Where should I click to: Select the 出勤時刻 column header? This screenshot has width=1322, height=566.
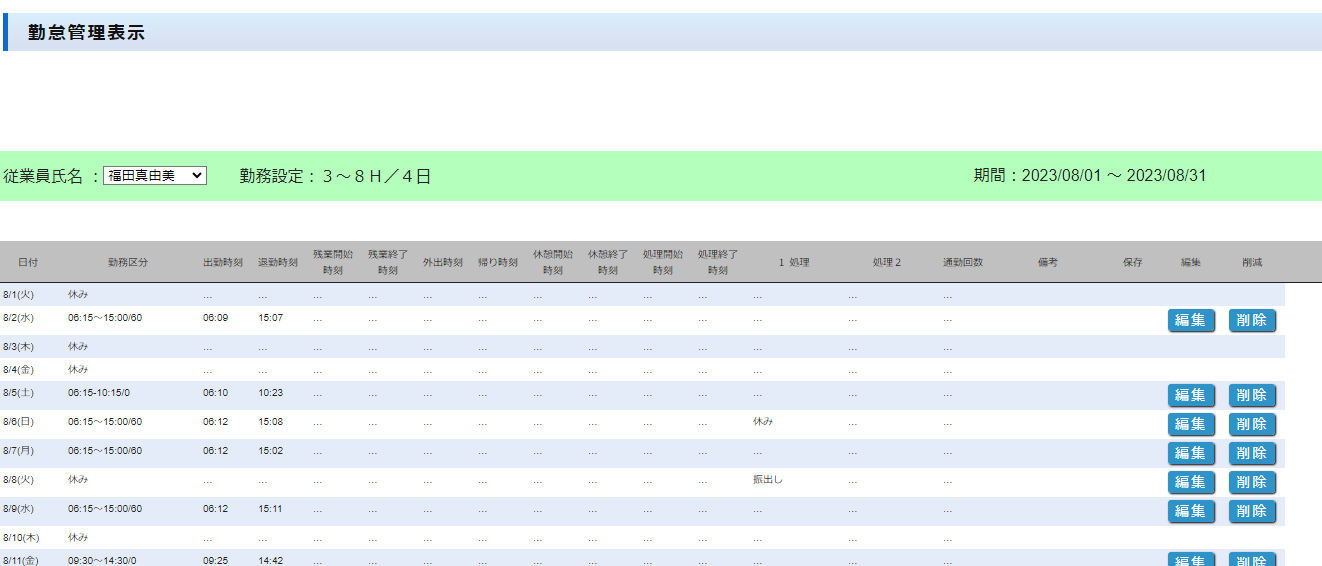coord(223,262)
